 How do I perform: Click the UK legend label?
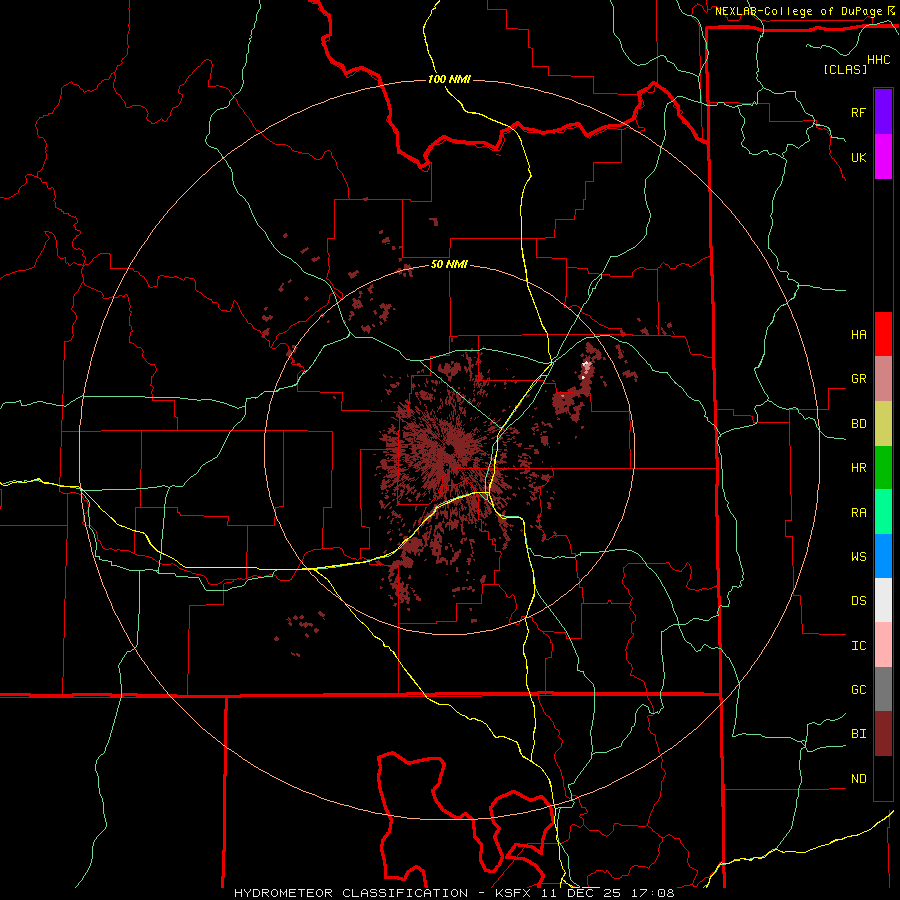tap(858, 157)
